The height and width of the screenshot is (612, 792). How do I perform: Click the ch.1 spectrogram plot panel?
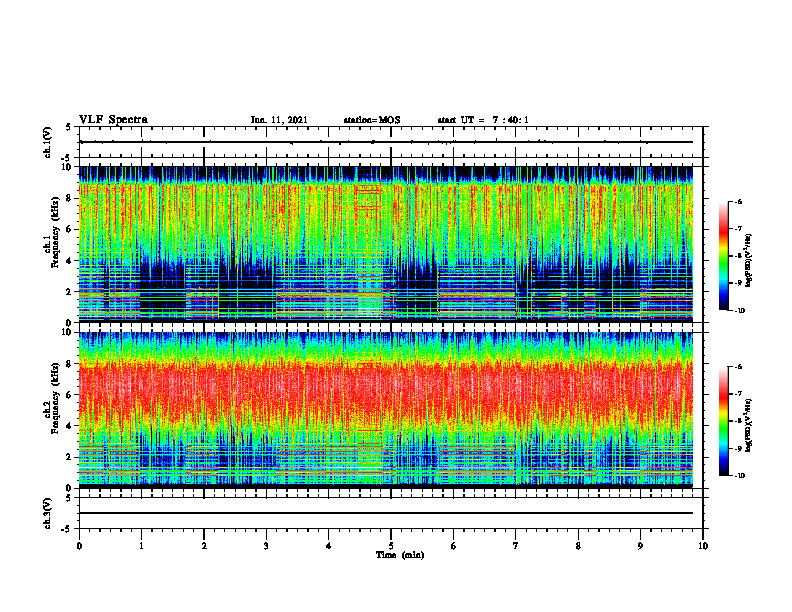pos(386,244)
